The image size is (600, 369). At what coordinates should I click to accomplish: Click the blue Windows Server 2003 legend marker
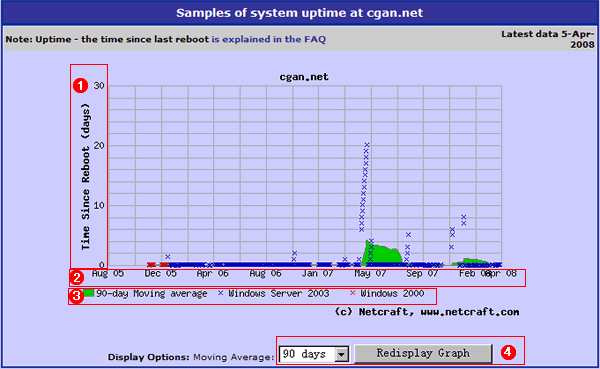[220, 293]
